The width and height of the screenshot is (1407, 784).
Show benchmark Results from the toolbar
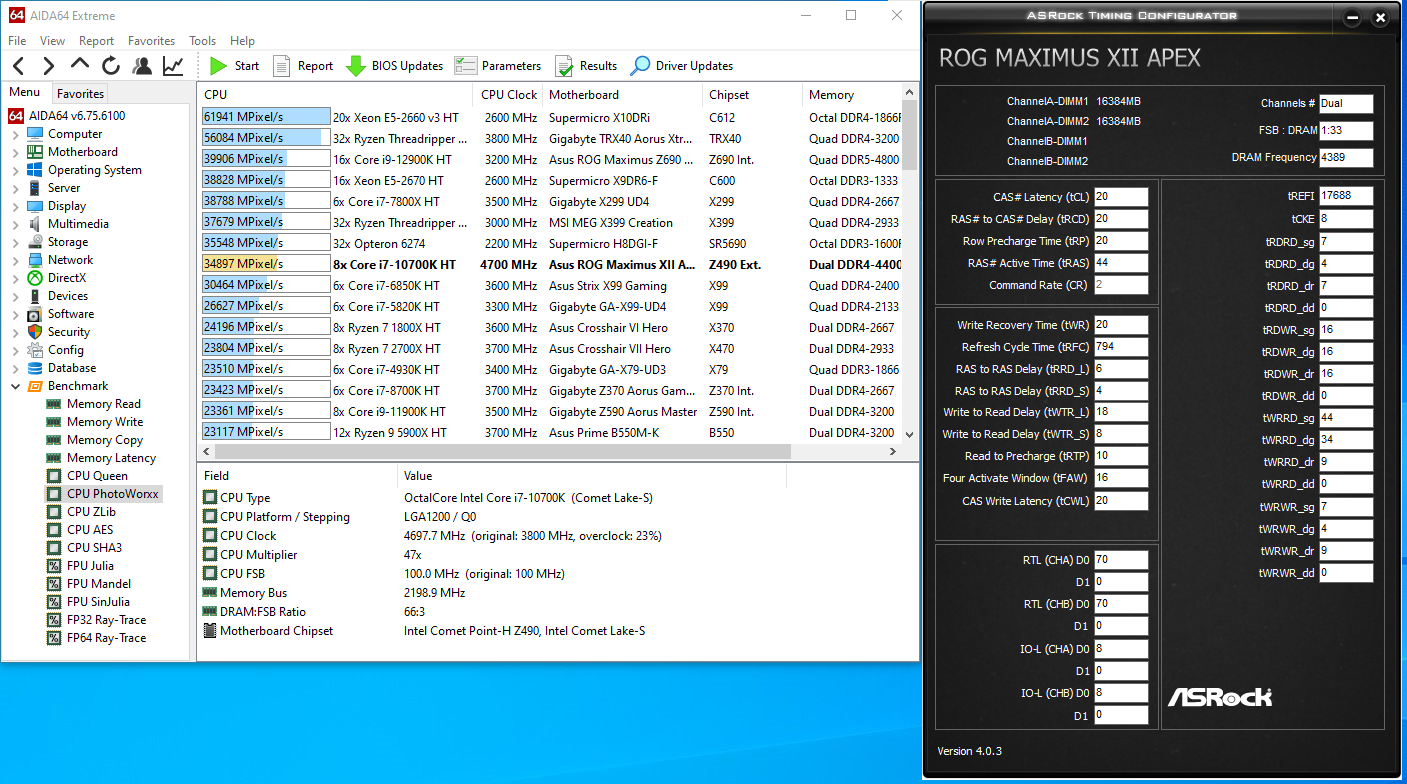click(586, 66)
